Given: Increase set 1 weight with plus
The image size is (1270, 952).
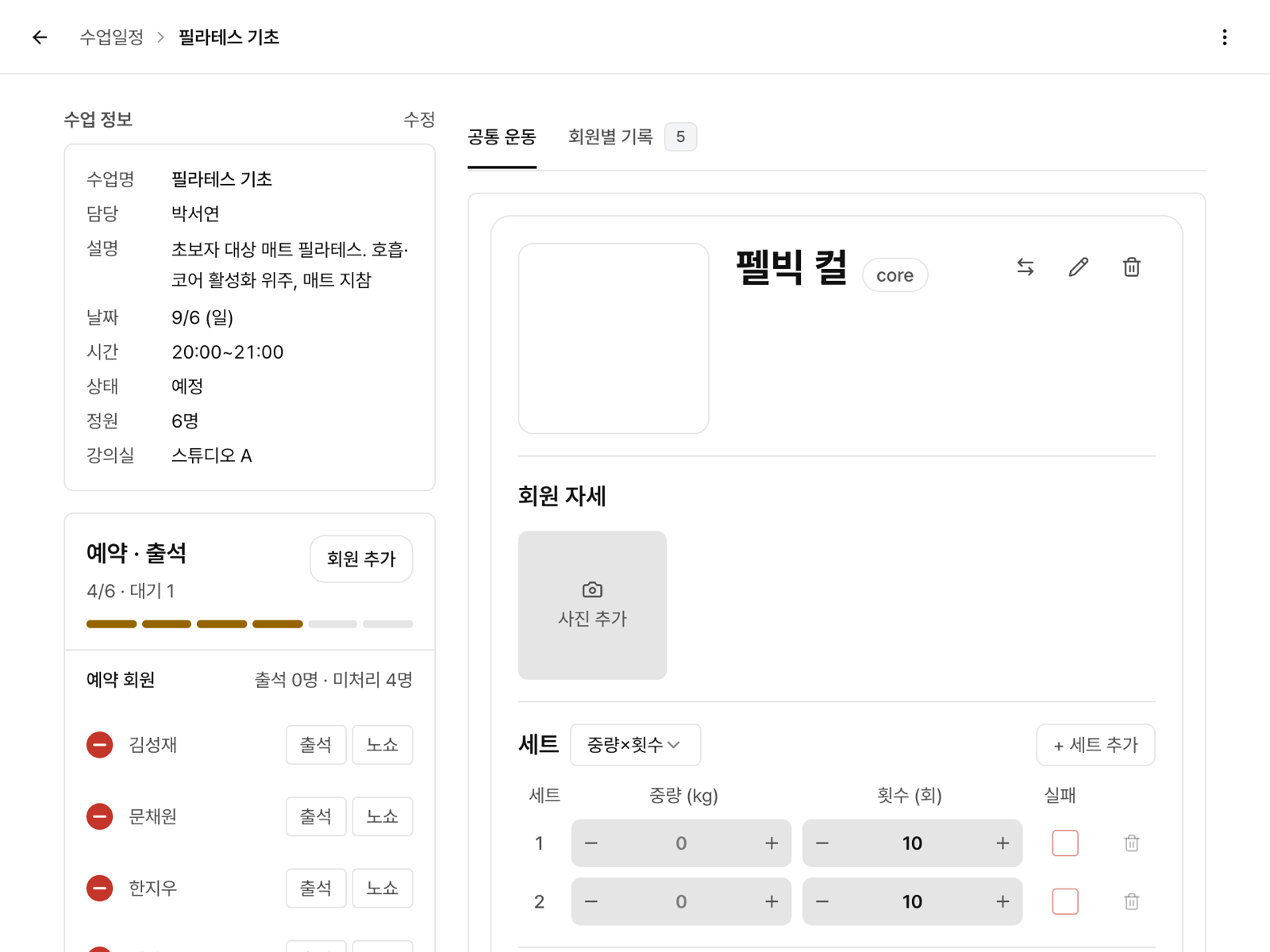Looking at the screenshot, I should pos(771,843).
